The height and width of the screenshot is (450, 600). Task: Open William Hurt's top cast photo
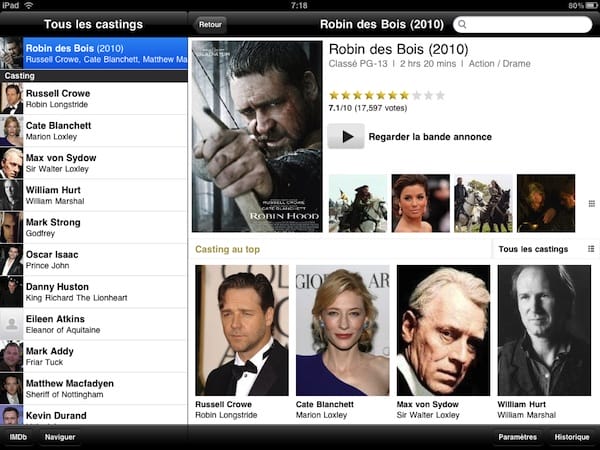pos(544,330)
